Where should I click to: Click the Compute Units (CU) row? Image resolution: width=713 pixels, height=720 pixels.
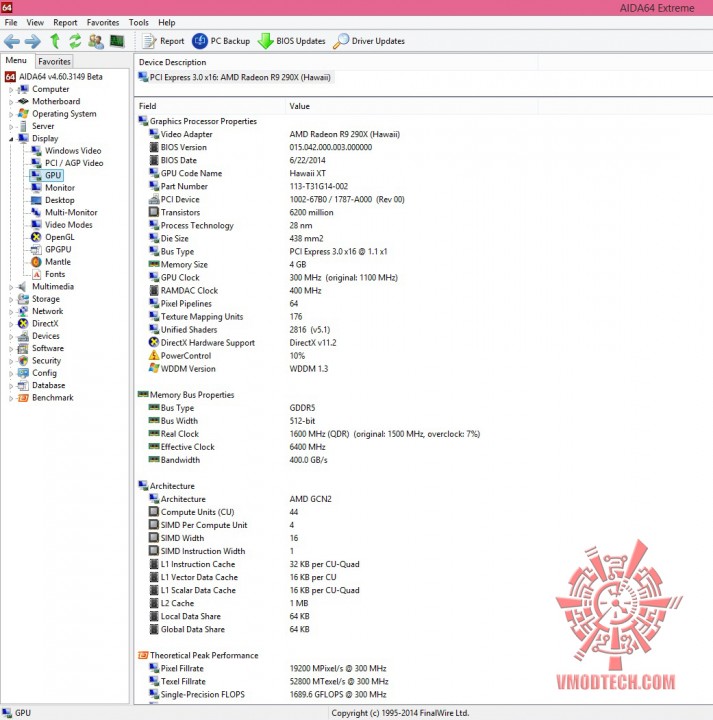coord(223,512)
